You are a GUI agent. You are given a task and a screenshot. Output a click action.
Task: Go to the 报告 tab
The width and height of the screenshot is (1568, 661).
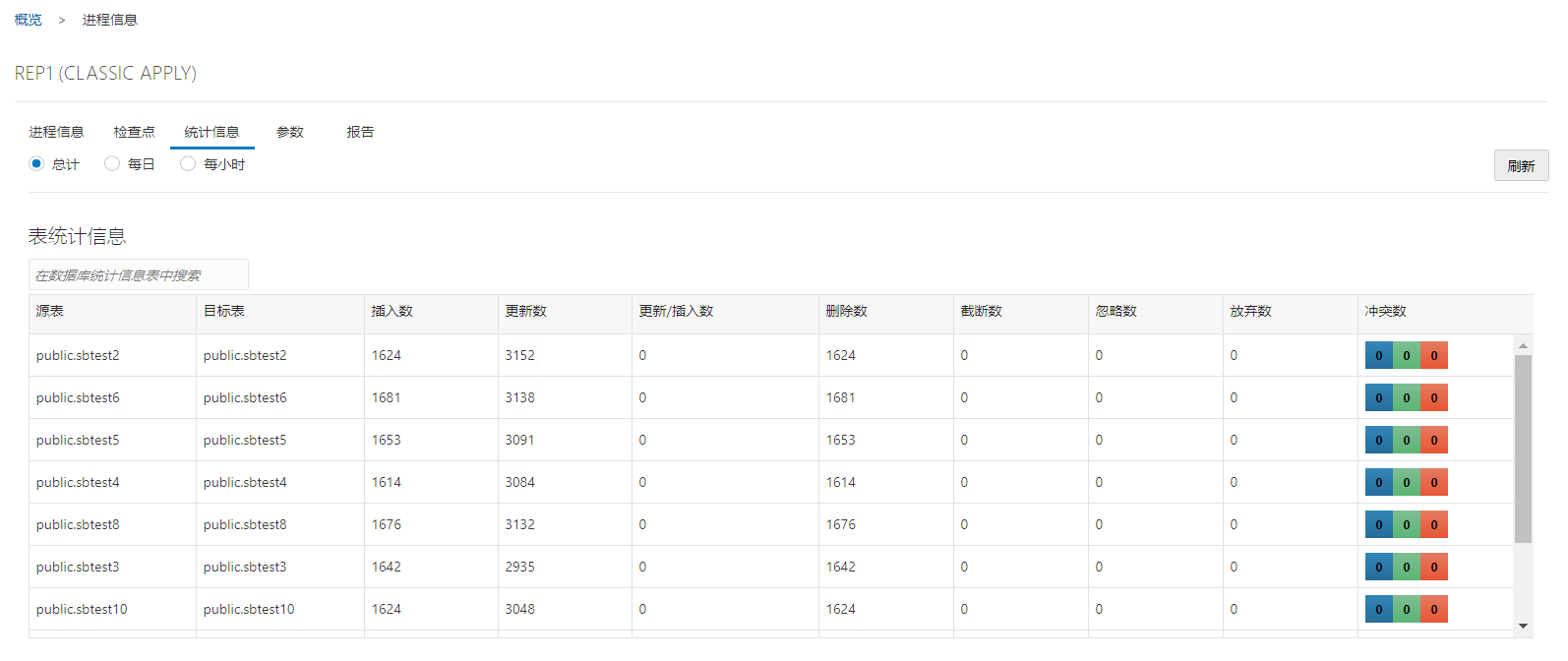pyautogui.click(x=360, y=132)
